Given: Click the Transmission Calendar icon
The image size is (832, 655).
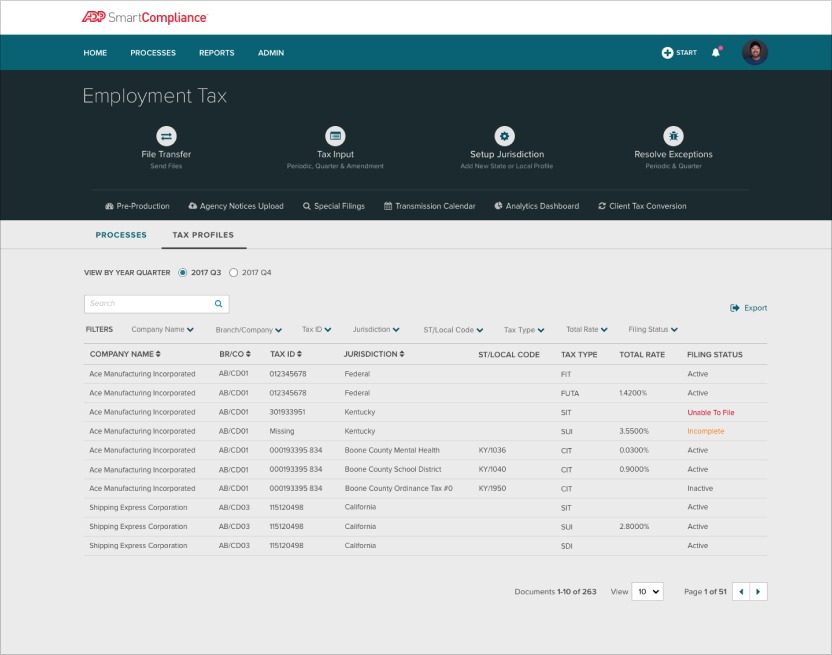Looking at the screenshot, I should click(x=388, y=206).
